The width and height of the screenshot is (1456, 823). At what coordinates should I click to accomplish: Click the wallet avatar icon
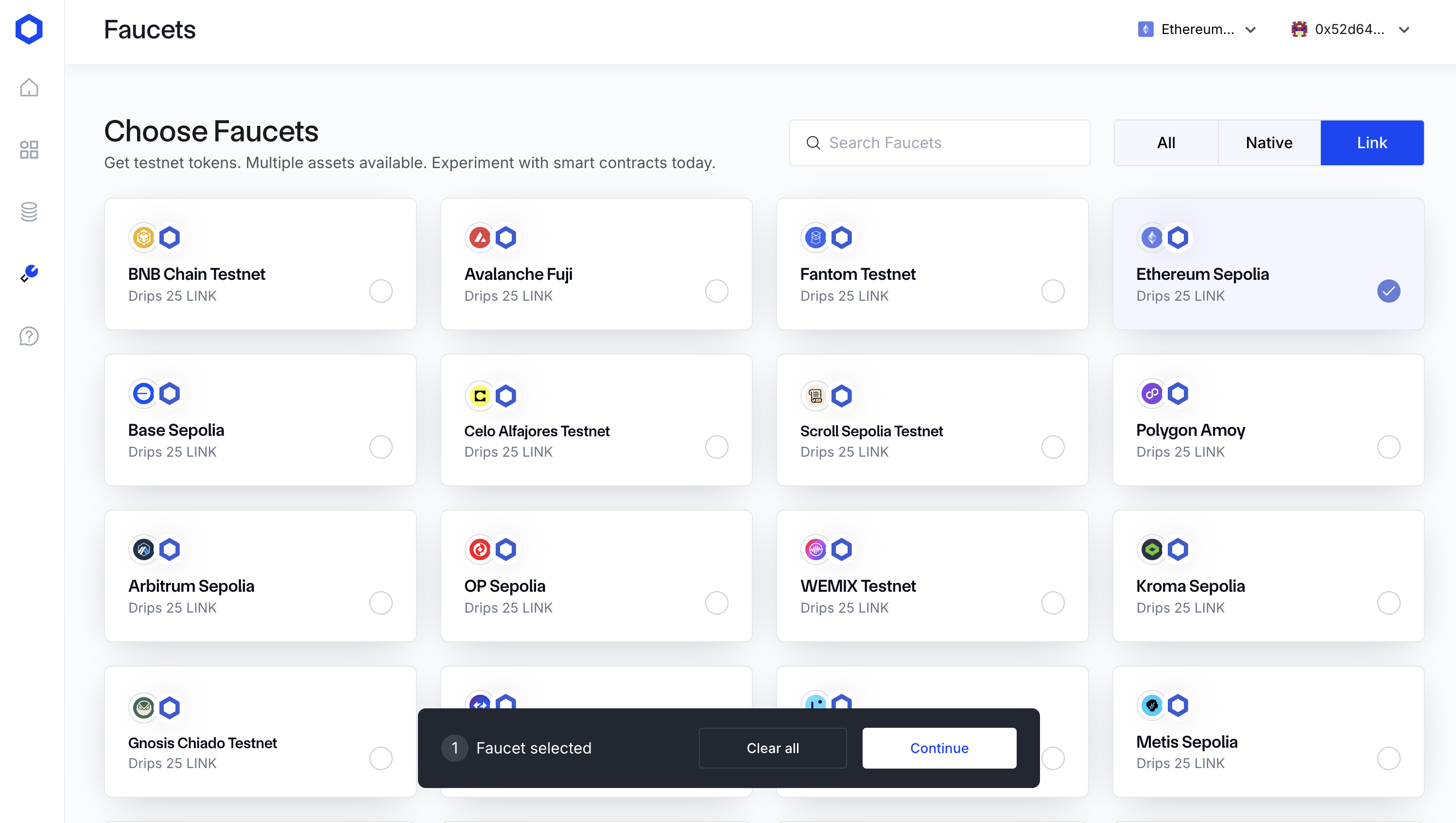1299,29
